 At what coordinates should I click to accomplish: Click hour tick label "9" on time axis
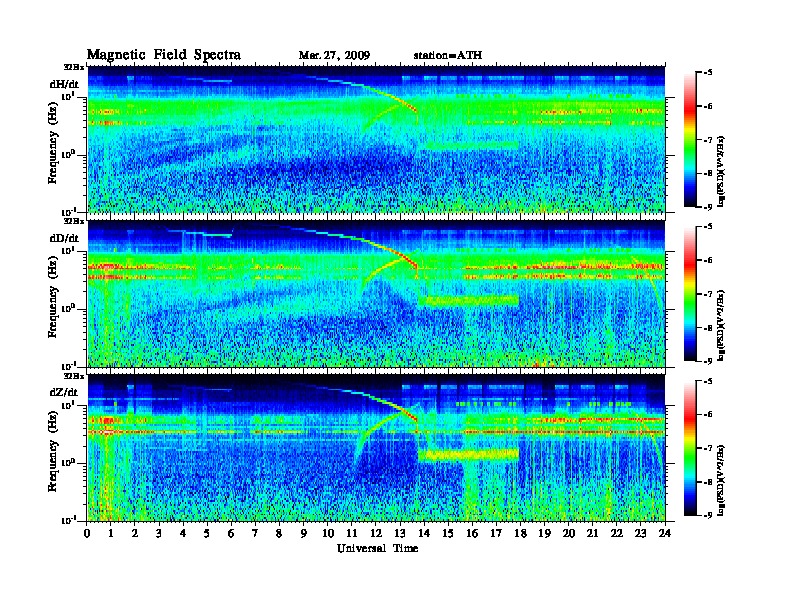point(304,534)
